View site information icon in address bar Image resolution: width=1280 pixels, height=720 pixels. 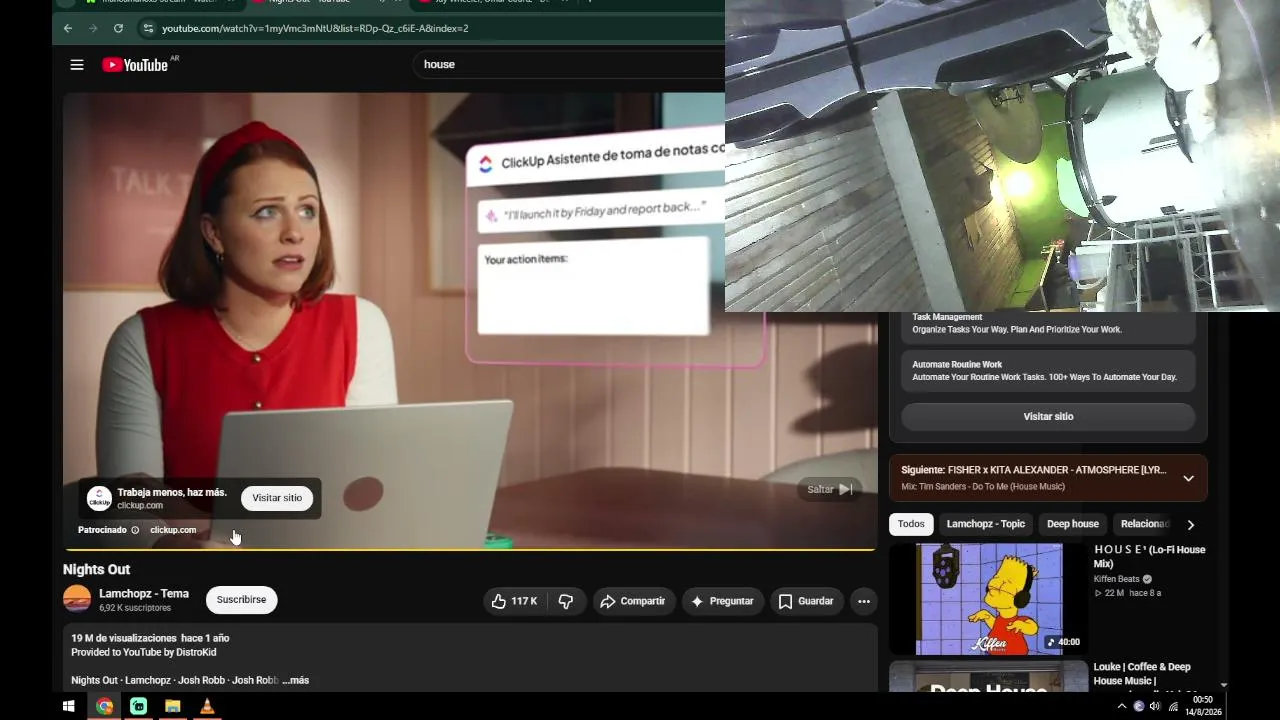click(148, 28)
